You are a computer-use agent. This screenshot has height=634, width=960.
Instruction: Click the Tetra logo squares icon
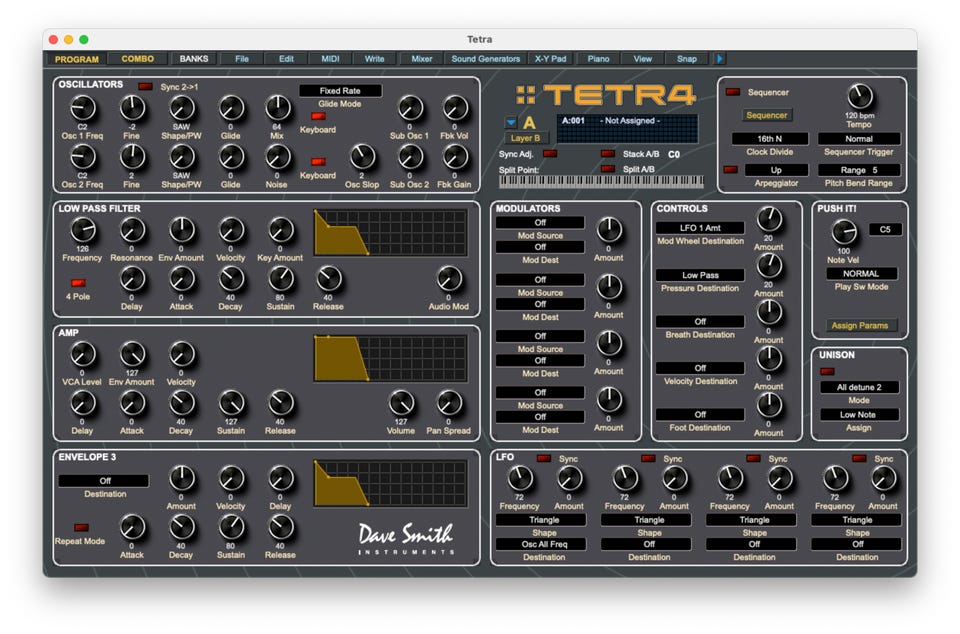click(526, 96)
